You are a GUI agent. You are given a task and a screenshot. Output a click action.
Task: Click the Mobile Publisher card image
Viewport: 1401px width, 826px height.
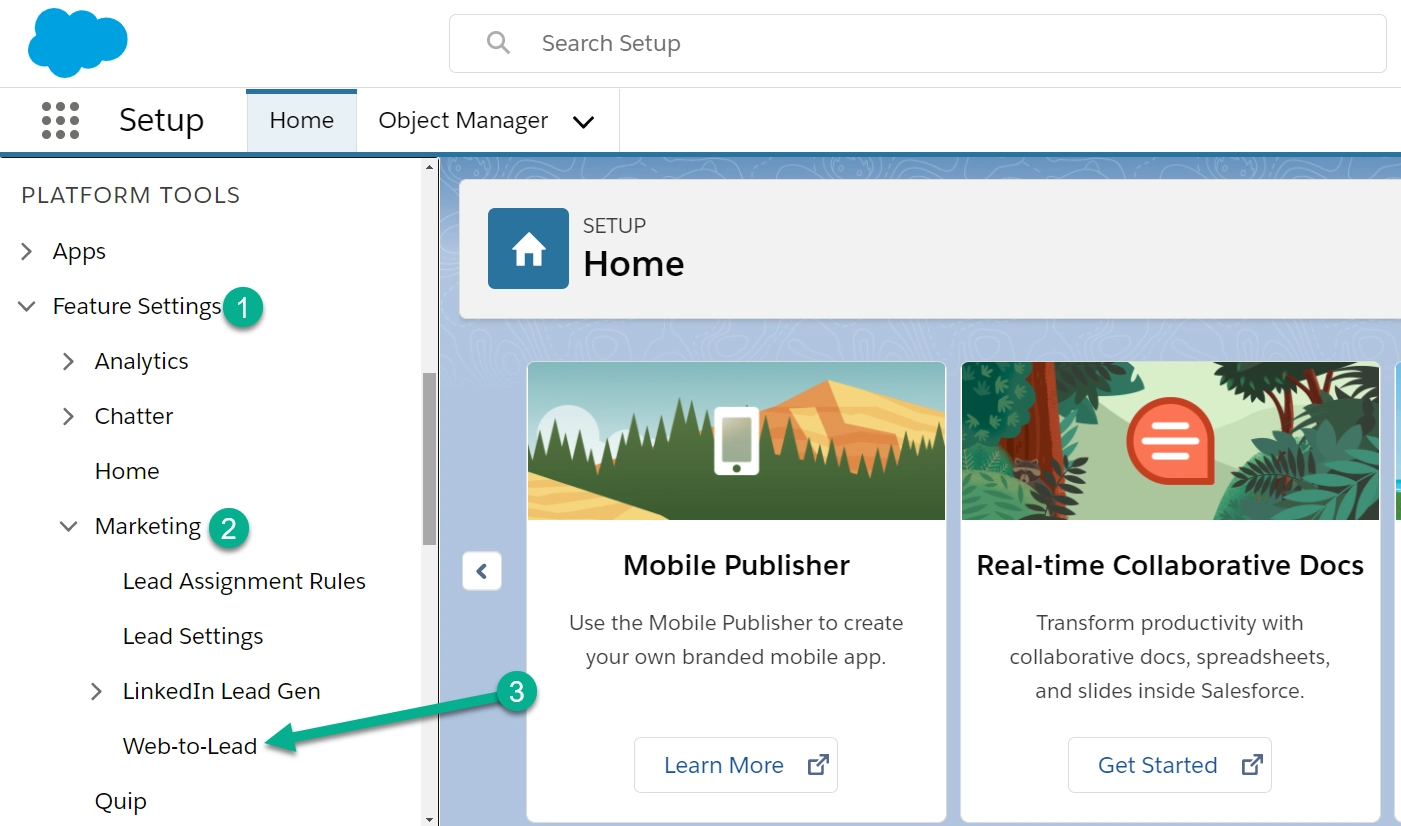pos(736,441)
